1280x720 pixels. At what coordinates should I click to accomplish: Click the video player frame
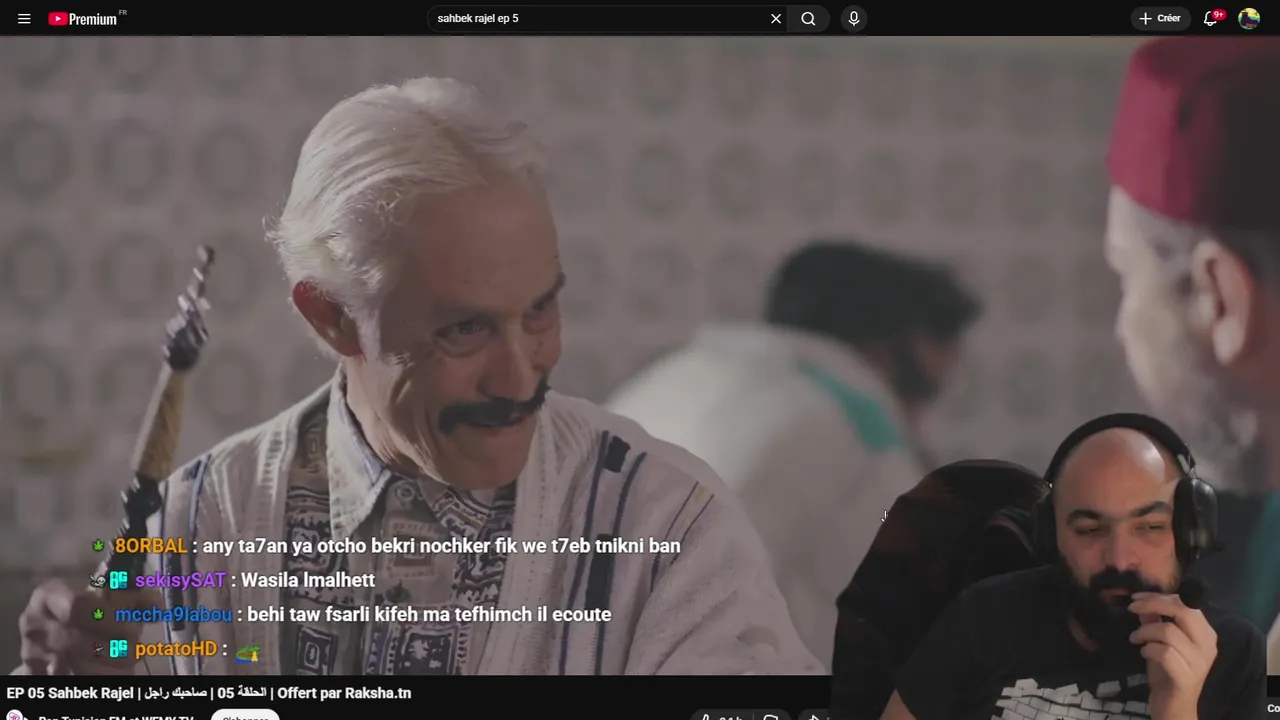(640, 355)
